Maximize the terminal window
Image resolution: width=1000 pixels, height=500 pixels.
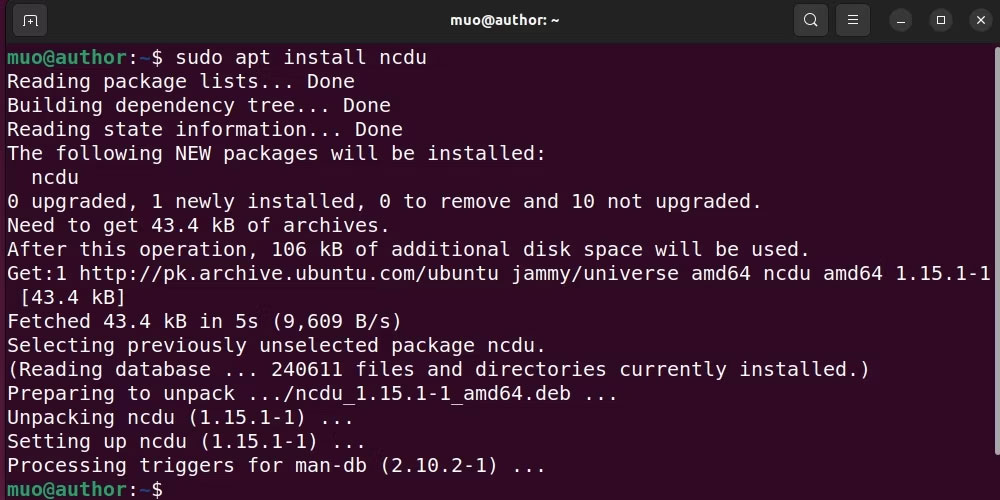pos(940,20)
